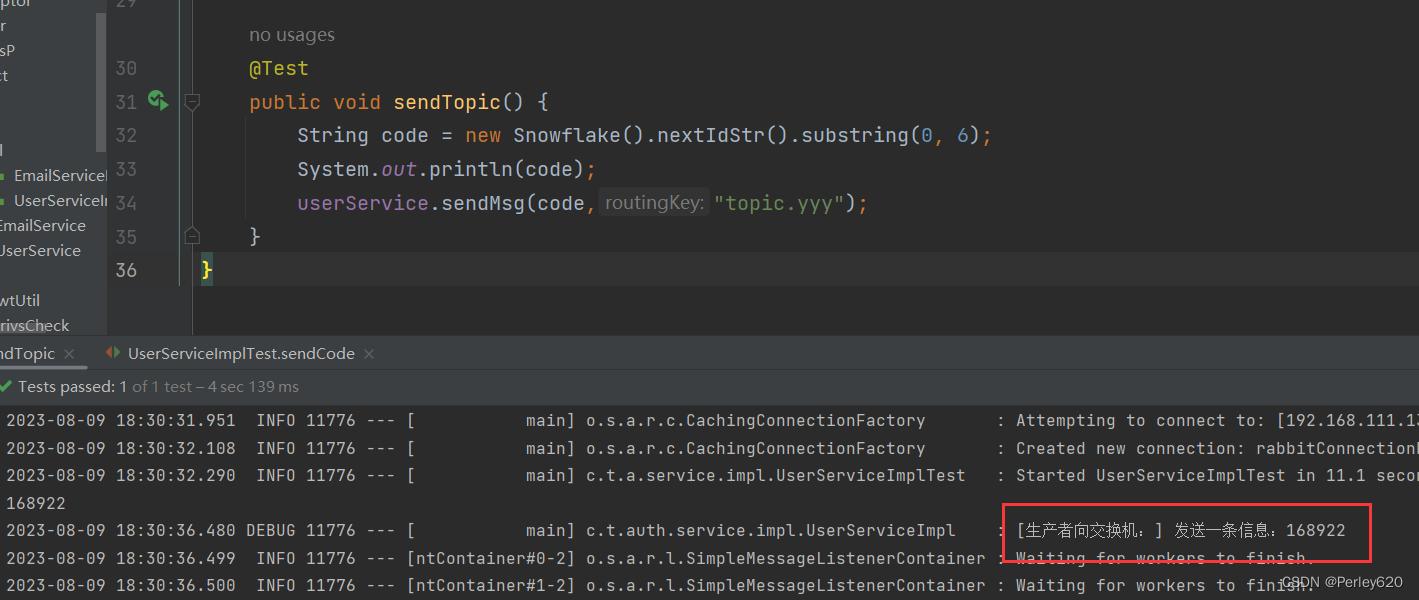Open JwtUtil class in project tree
1419x600 pixels.
(20, 300)
